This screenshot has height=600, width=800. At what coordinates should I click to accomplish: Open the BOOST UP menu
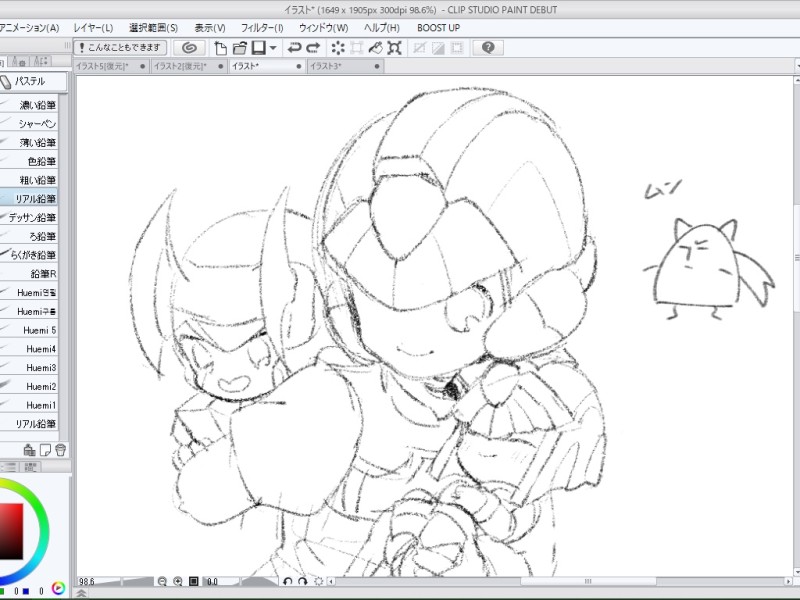click(438, 28)
